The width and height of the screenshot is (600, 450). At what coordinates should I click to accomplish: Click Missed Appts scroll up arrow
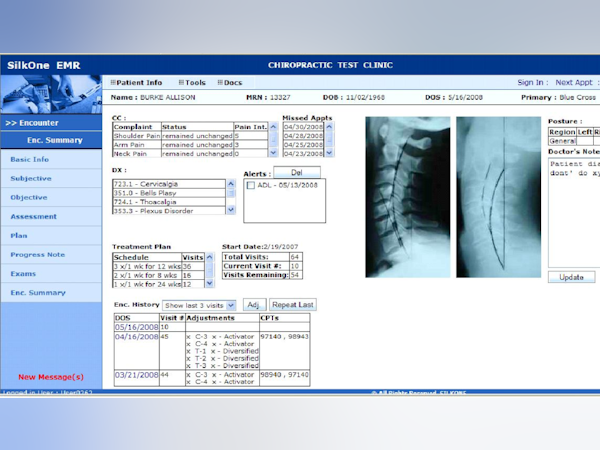[329, 126]
